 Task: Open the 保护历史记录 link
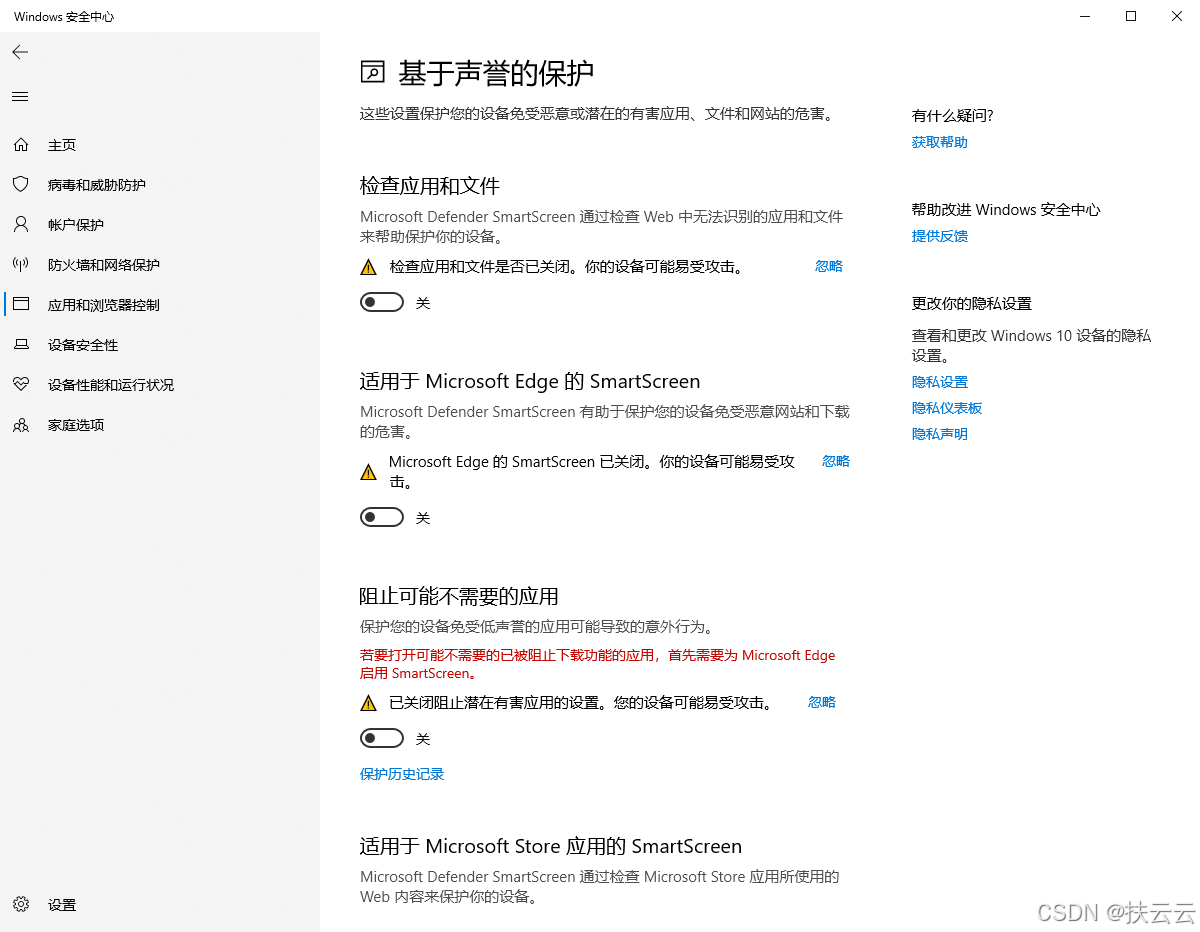click(402, 774)
